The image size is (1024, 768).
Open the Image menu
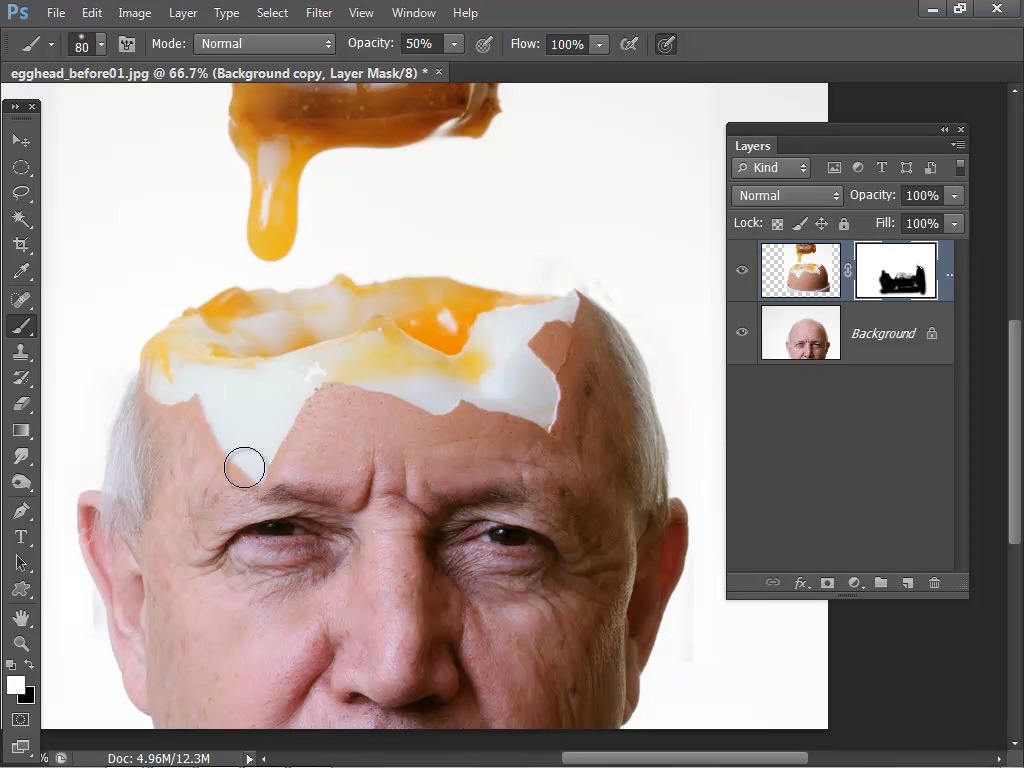point(135,12)
